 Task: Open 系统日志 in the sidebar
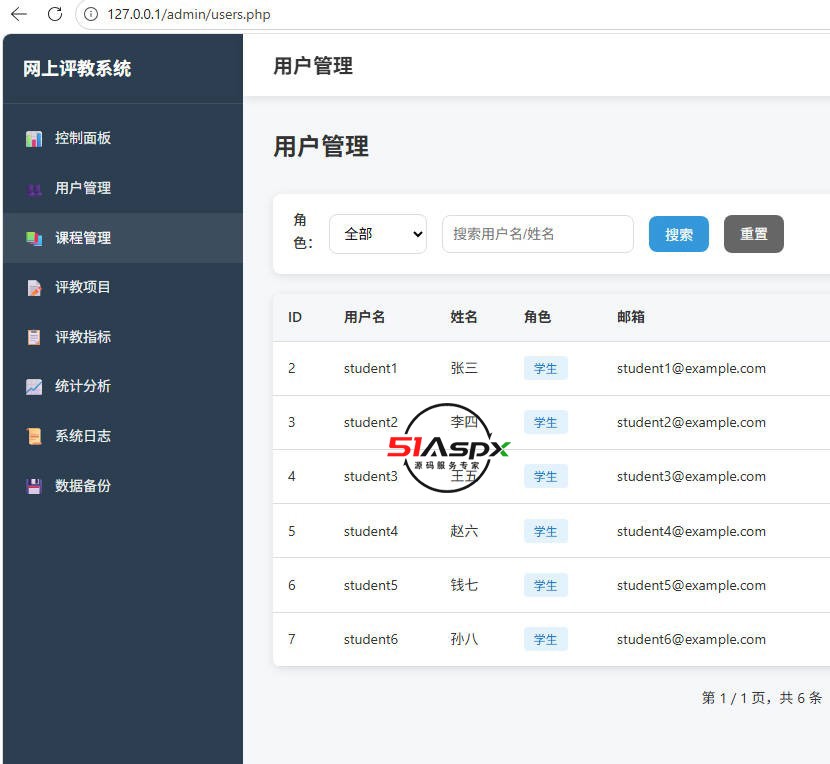(x=123, y=436)
